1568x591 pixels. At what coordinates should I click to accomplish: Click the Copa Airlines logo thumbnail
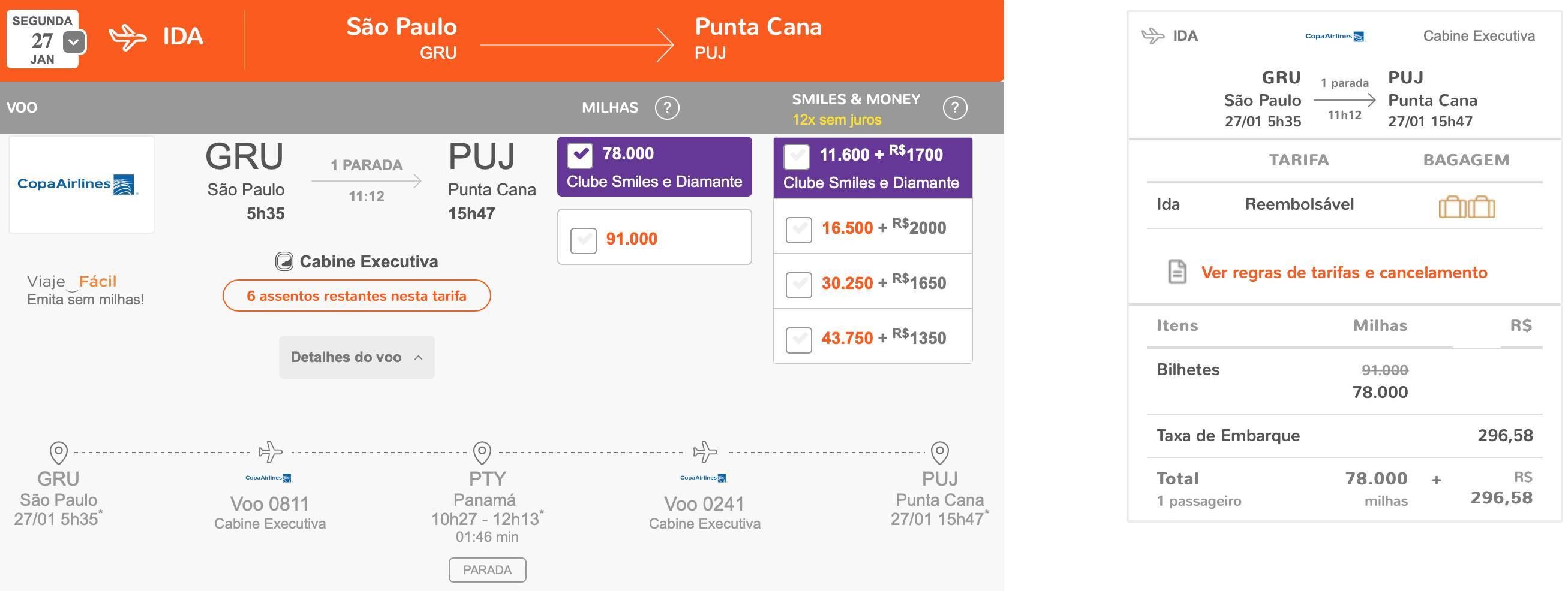[82, 184]
